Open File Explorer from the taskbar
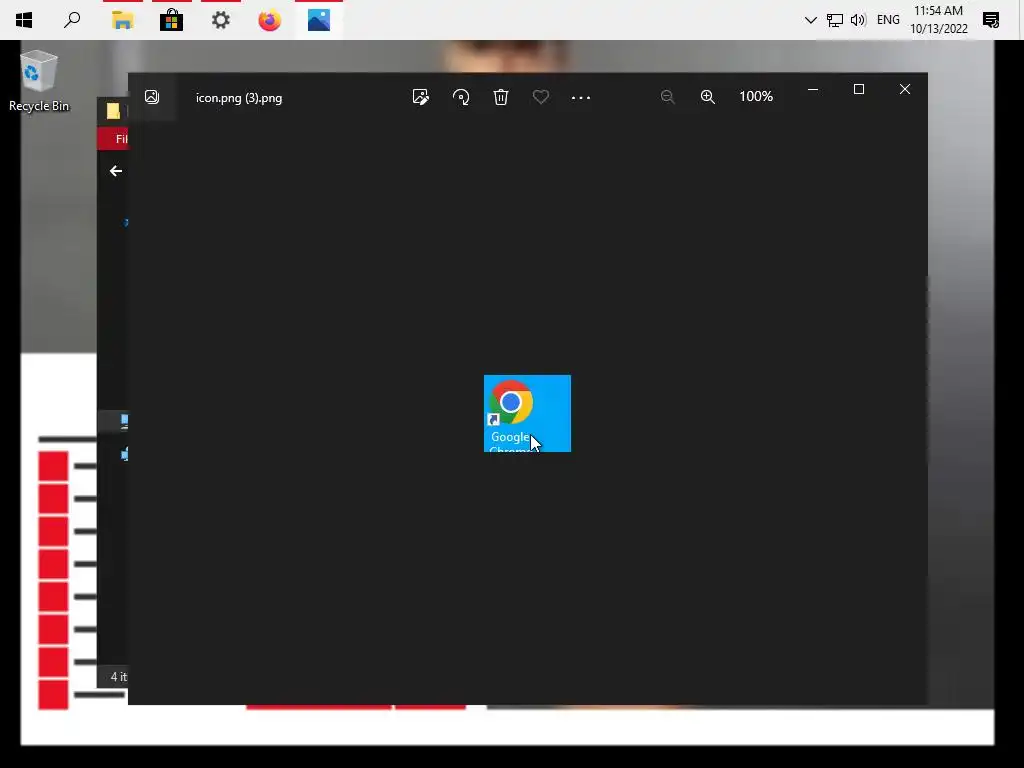 click(122, 20)
